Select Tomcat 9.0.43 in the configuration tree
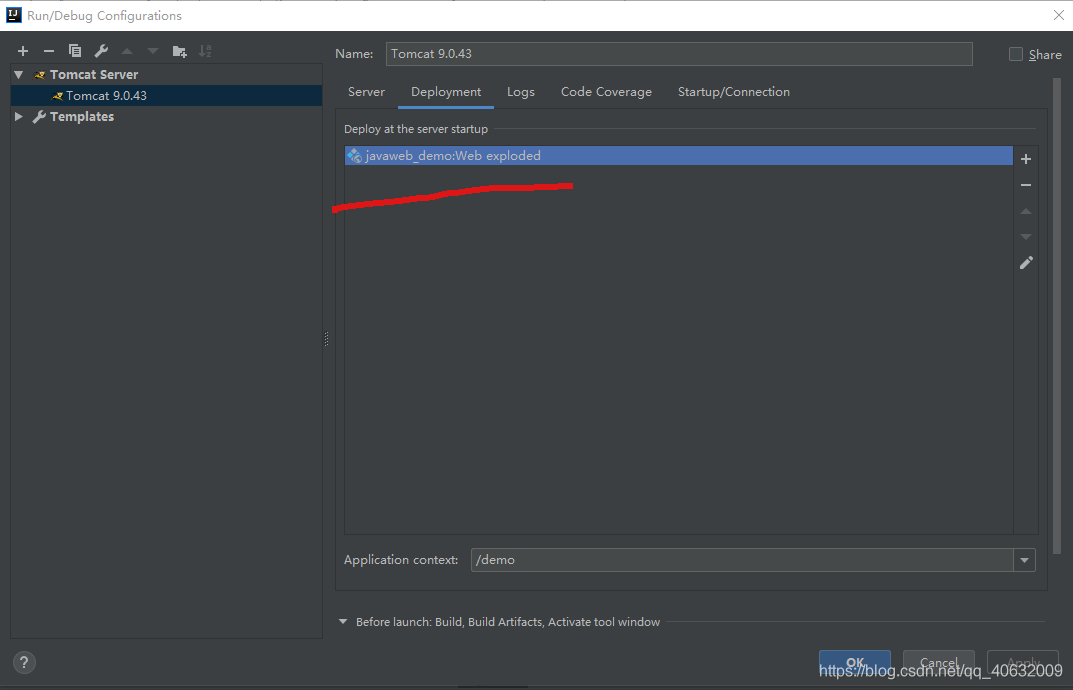 pos(166,95)
